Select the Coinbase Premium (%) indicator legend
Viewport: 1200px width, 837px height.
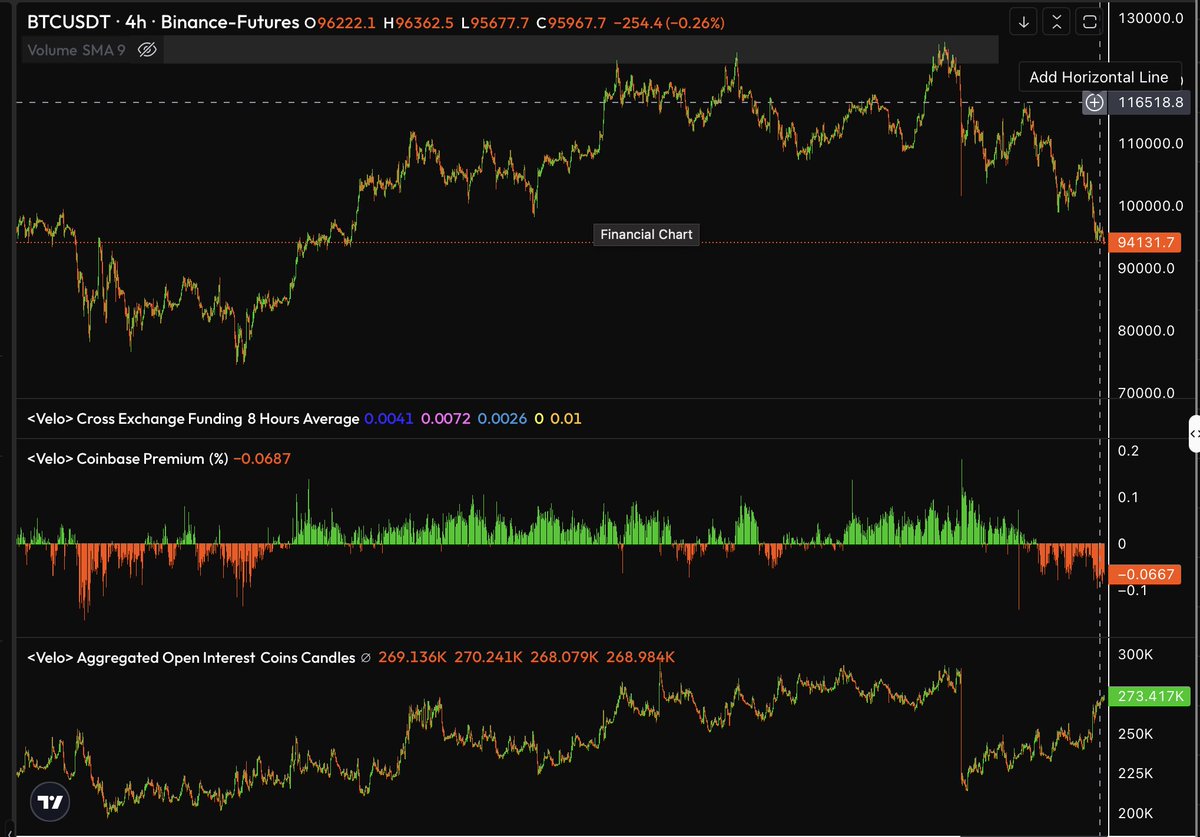[x=127, y=458]
